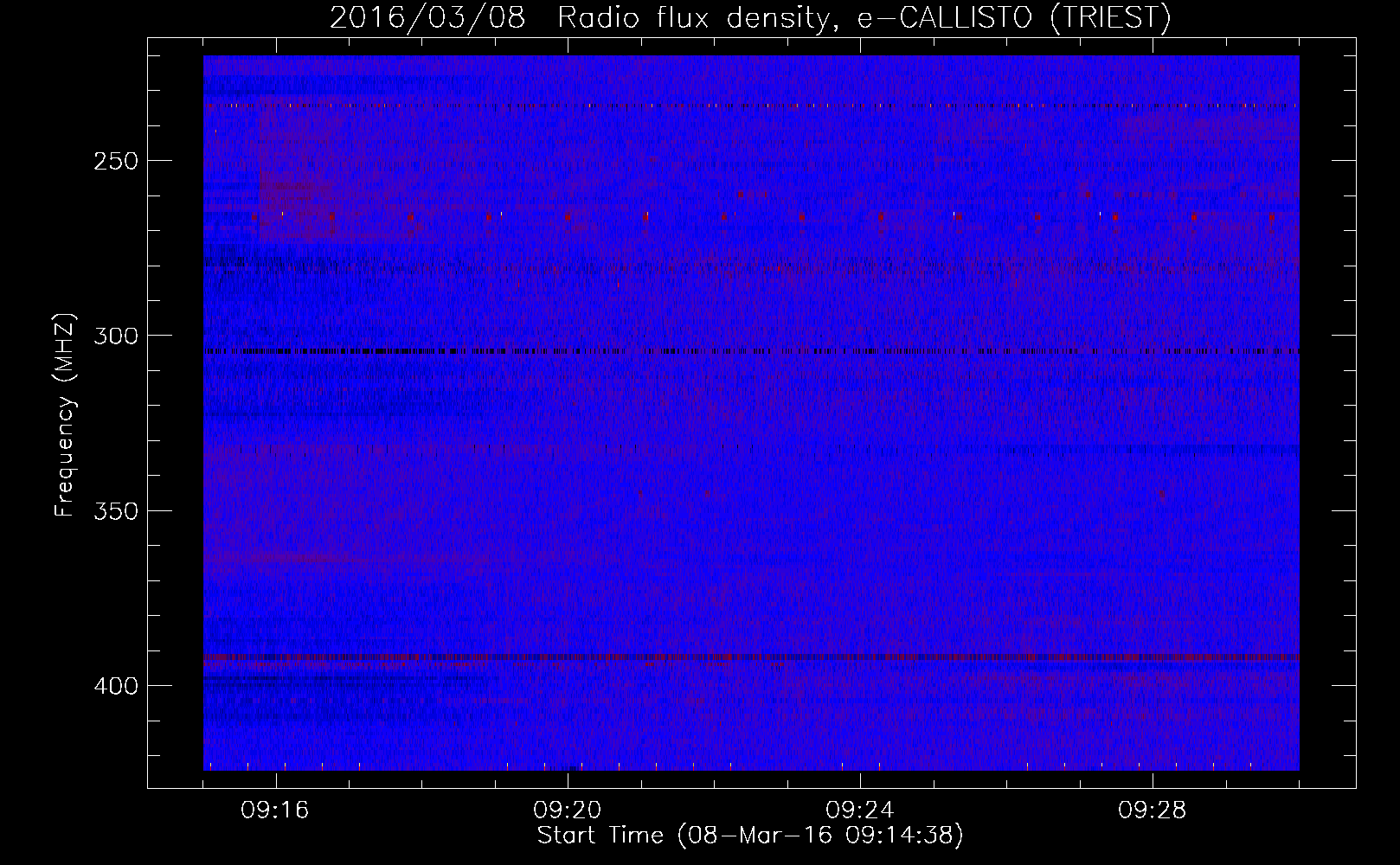Click the 'Start Time (08-Mar-16 09:14:38)' label
This screenshot has width=1400, height=865.
click(x=750, y=836)
